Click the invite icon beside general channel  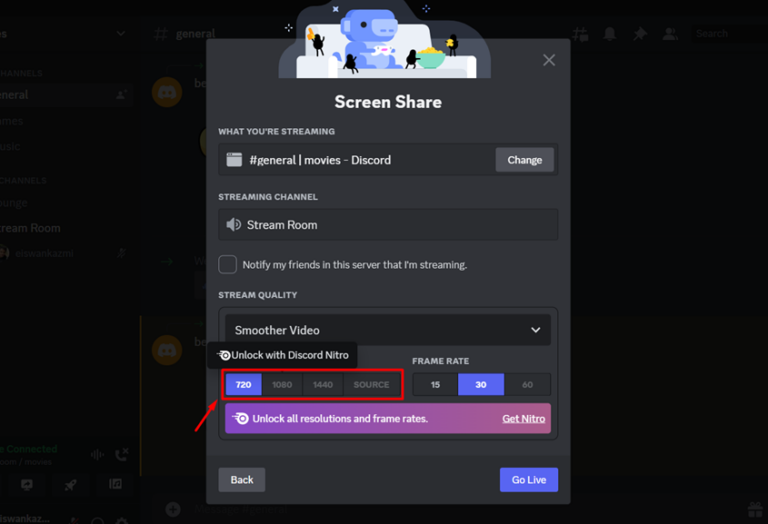coord(121,95)
